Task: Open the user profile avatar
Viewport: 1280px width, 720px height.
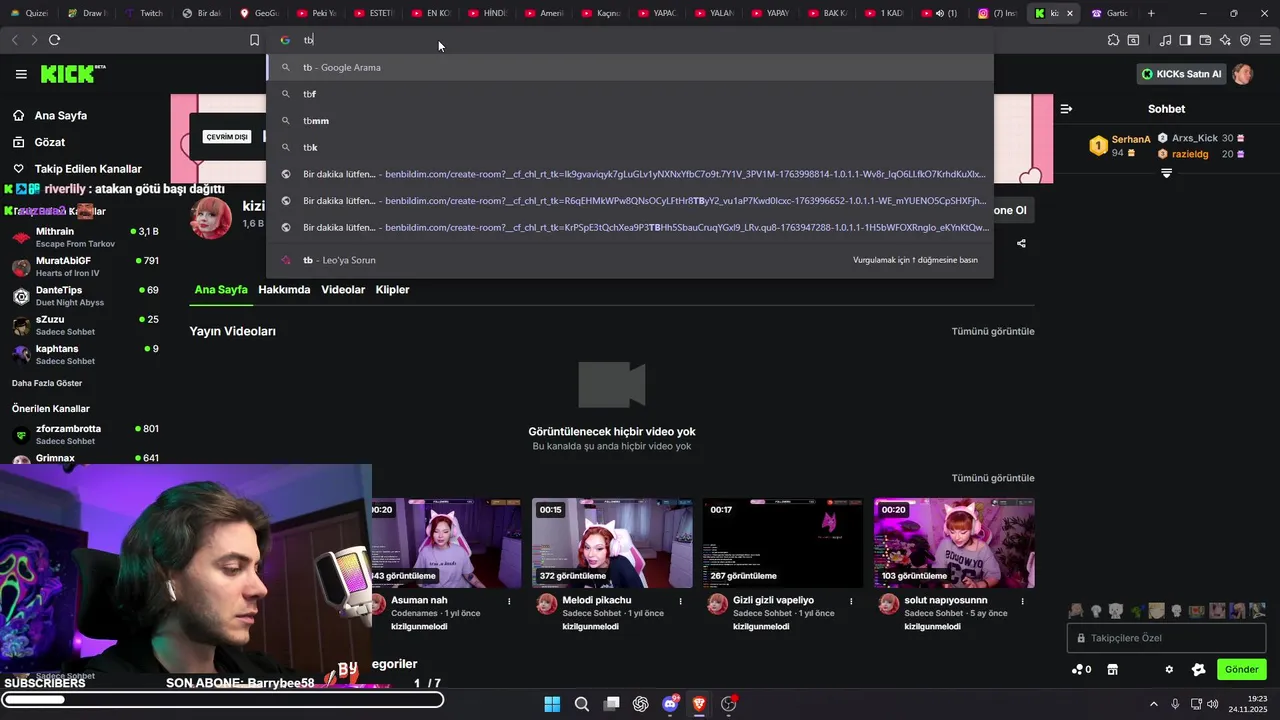Action: pos(1243,74)
